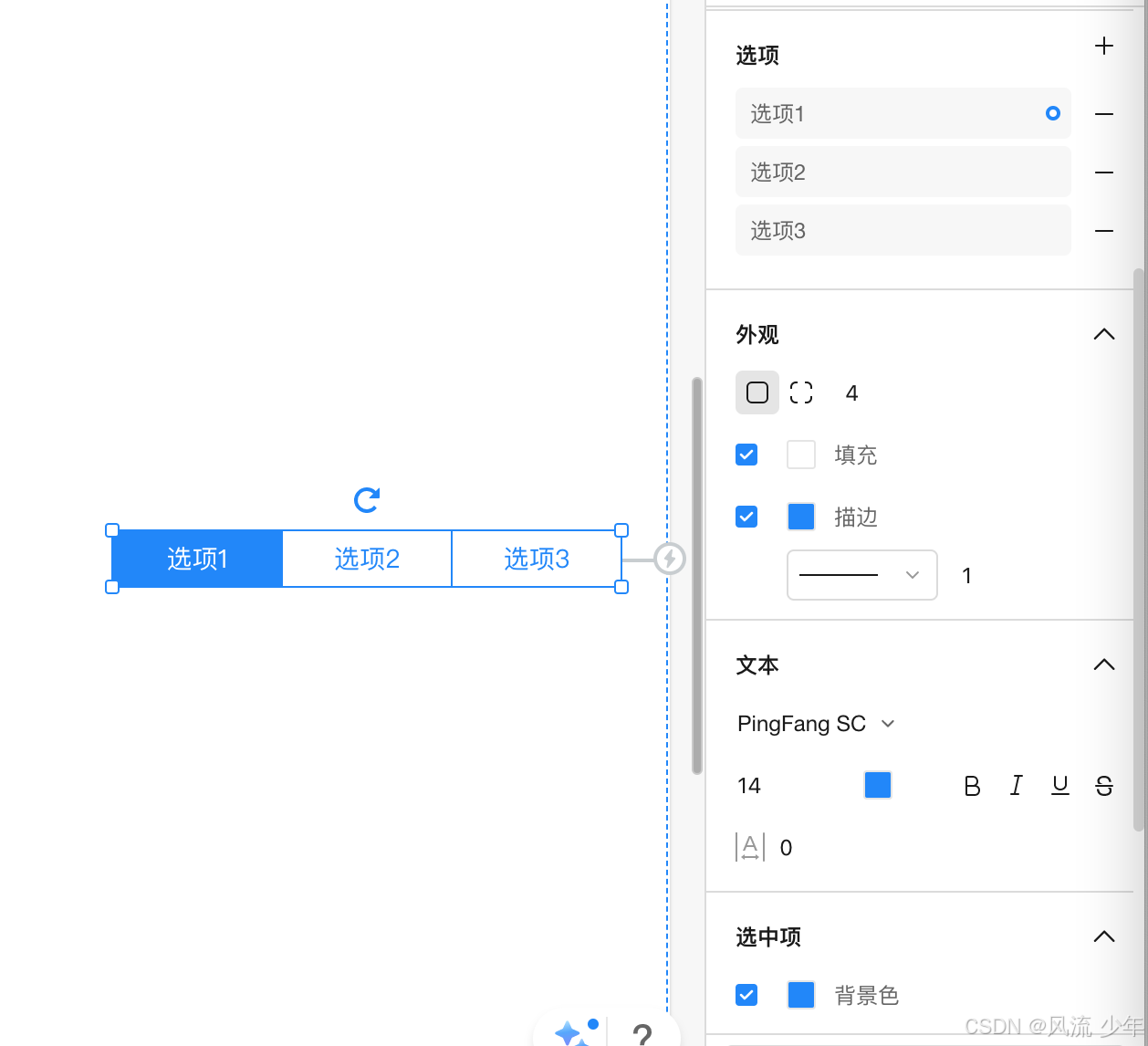The image size is (1148, 1046).
Task: Toggle the 描边 checkbox
Action: pyautogui.click(x=746, y=517)
